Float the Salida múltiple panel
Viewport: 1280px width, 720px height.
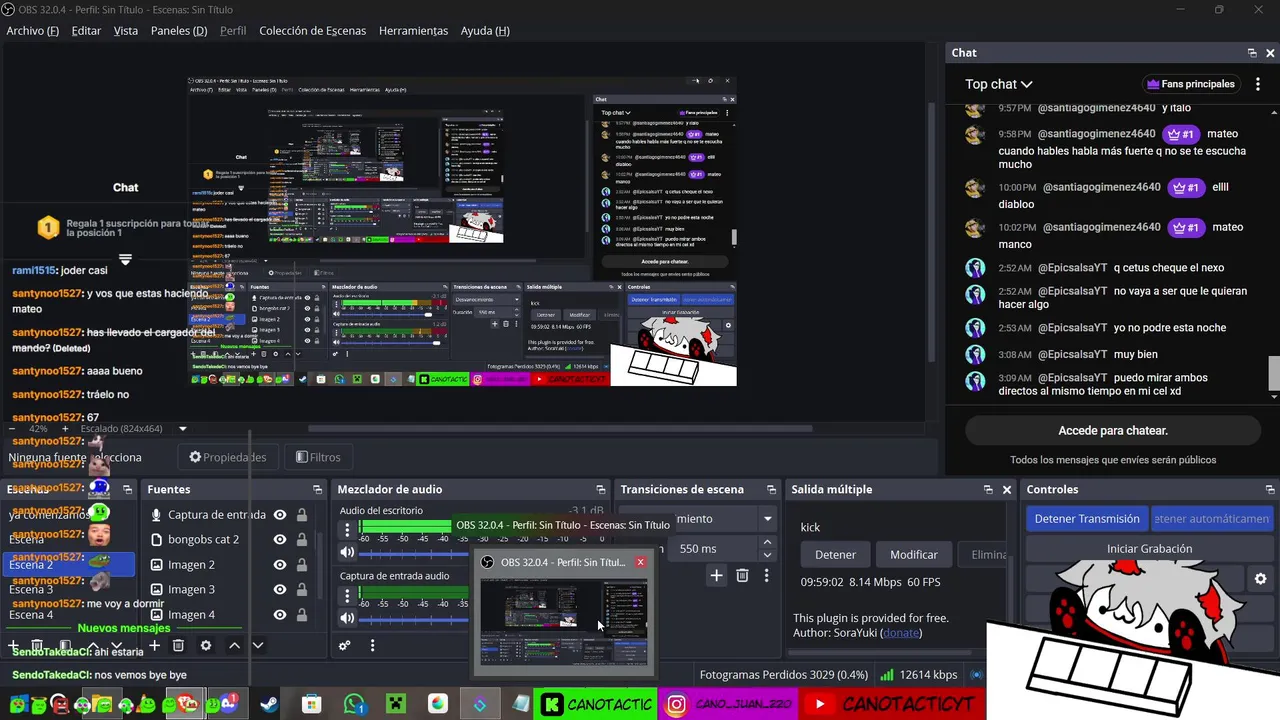[988, 489]
